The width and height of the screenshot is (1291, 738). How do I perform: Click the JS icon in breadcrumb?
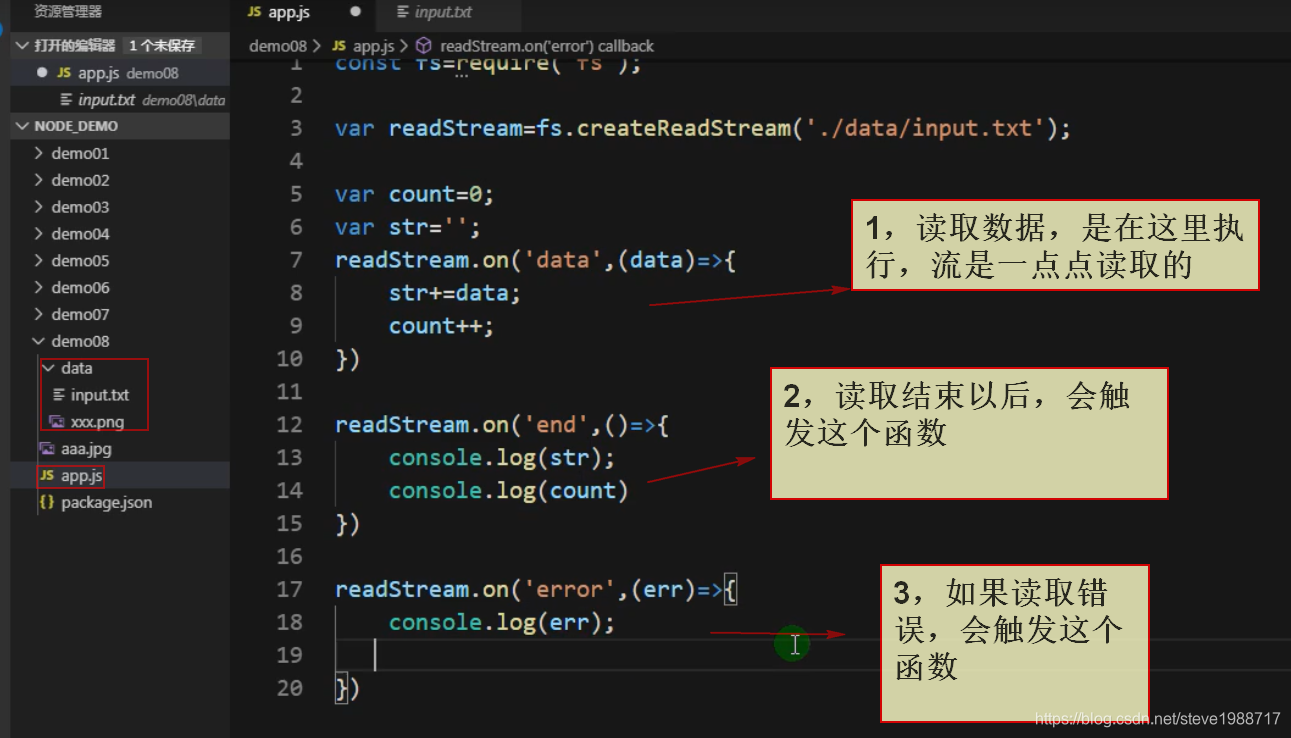point(338,46)
